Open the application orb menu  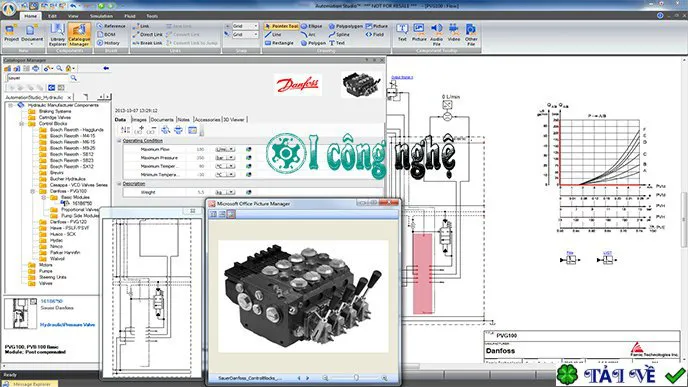pos(9,8)
